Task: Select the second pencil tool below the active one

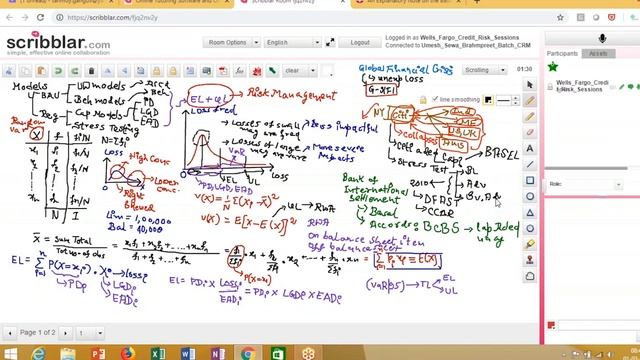Action: pyautogui.click(x=530, y=117)
